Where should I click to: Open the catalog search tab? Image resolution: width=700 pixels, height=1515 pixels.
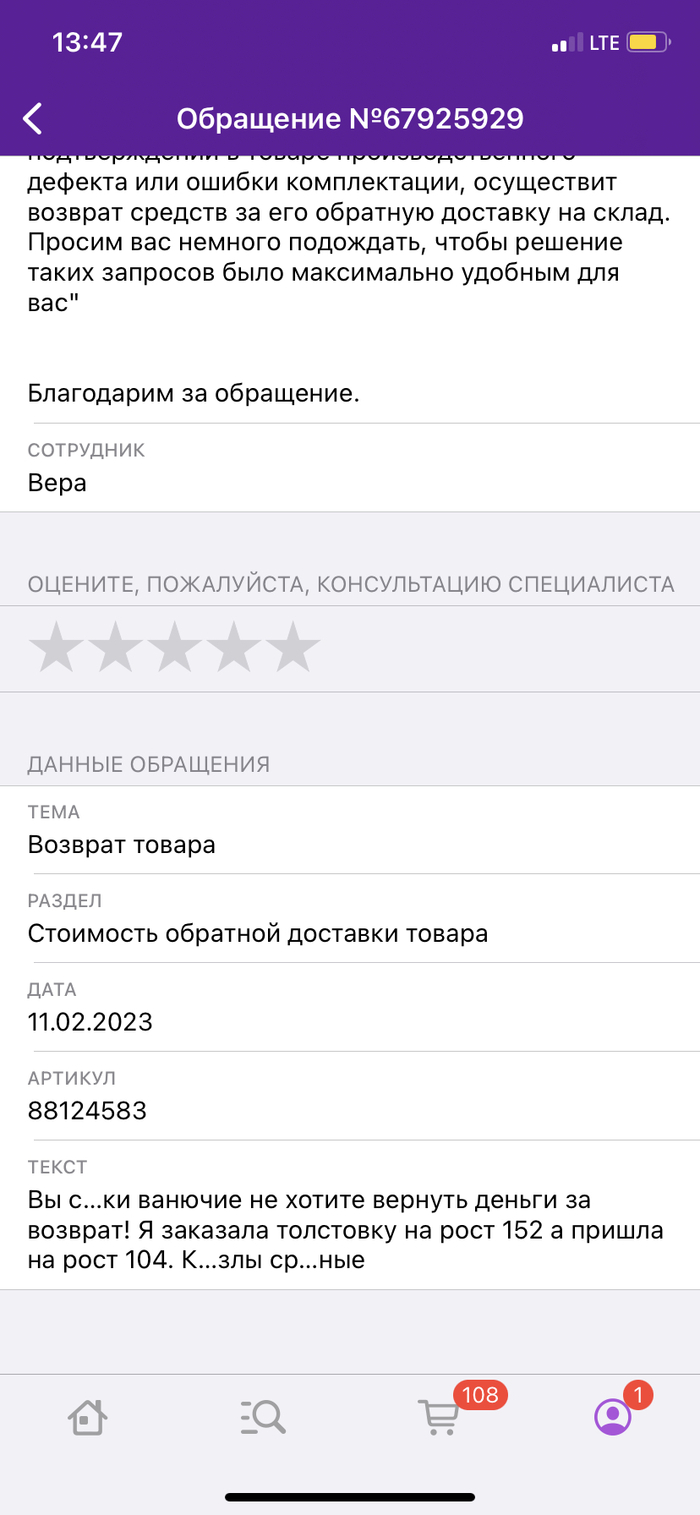pos(263,1416)
